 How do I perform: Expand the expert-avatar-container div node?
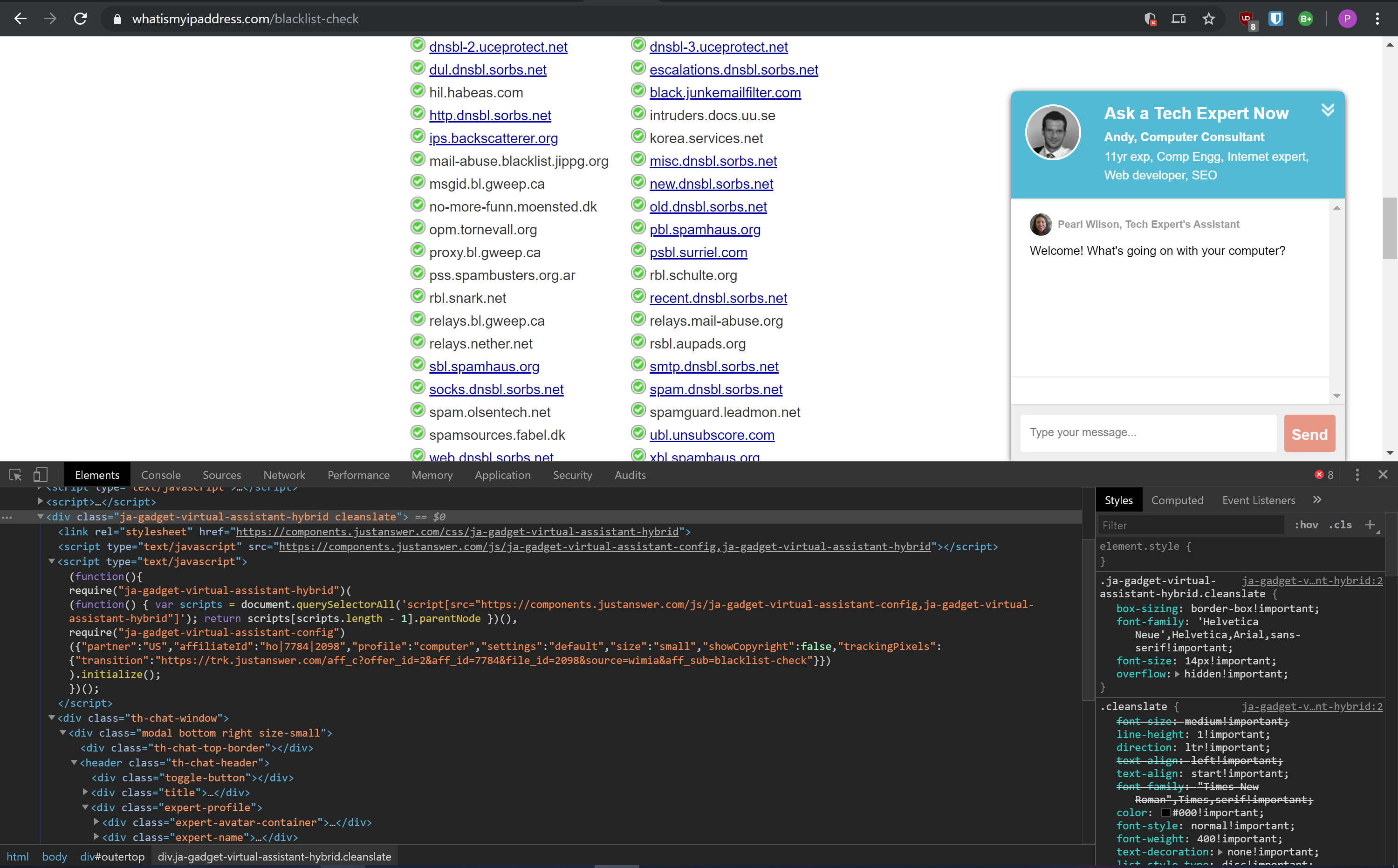(96, 822)
